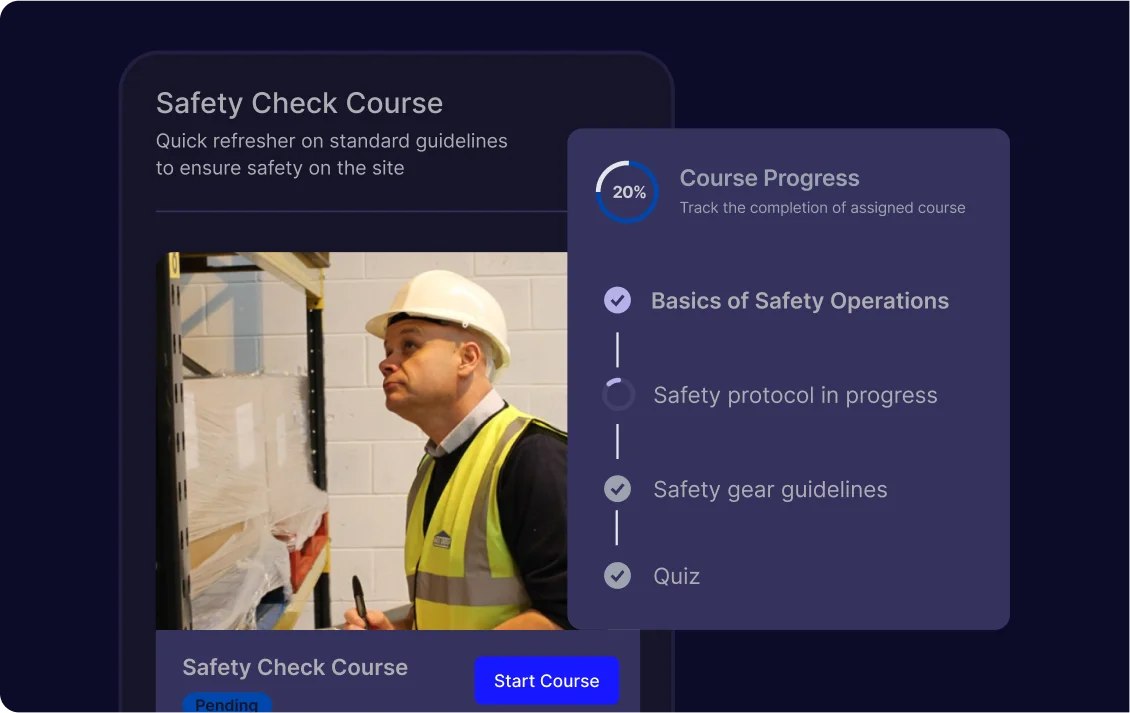Click the 20% circular progress indicator
This screenshot has height=713, width=1130.
627,192
